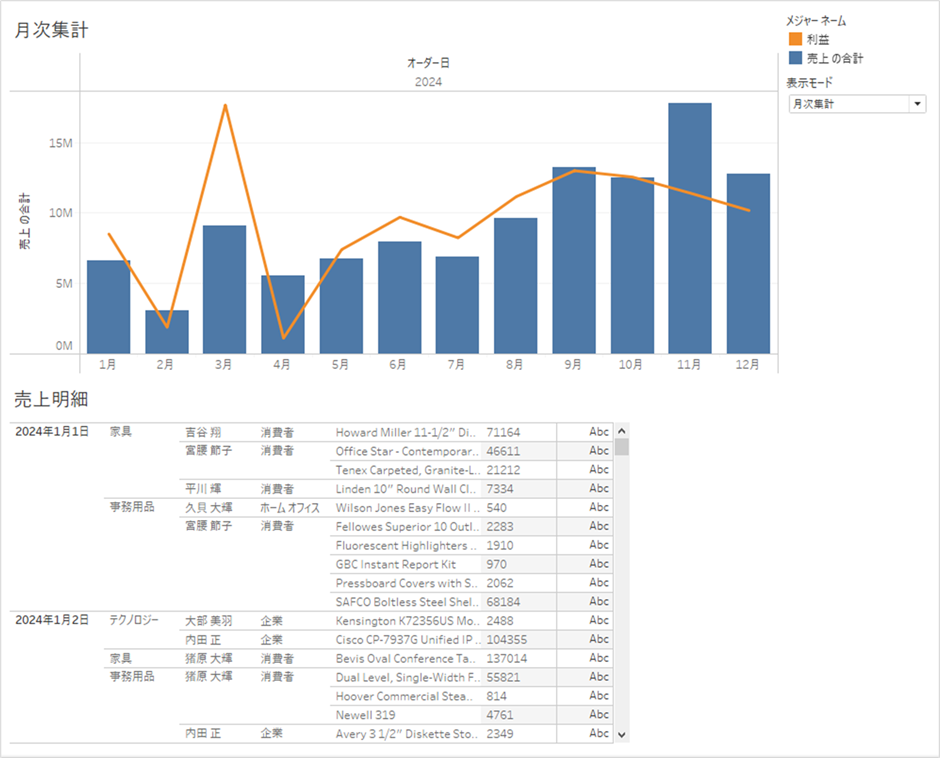
Task: Click the 月次集計 chart title
Action: 52,30
